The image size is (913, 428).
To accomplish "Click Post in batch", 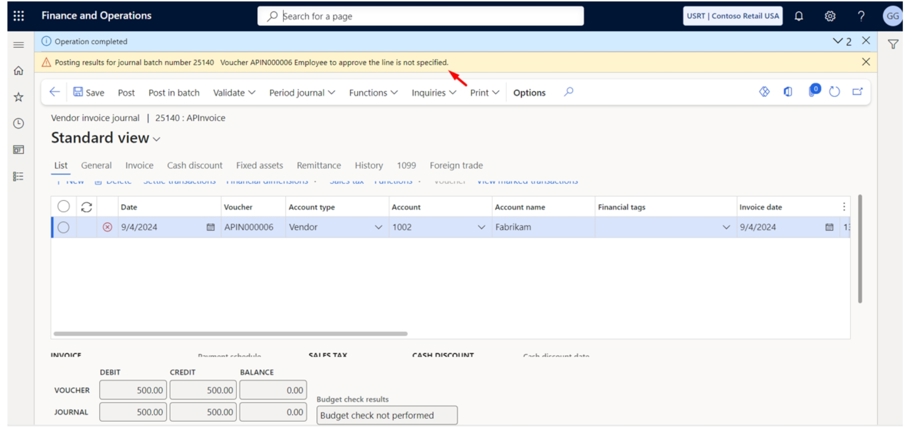I will [x=174, y=93].
